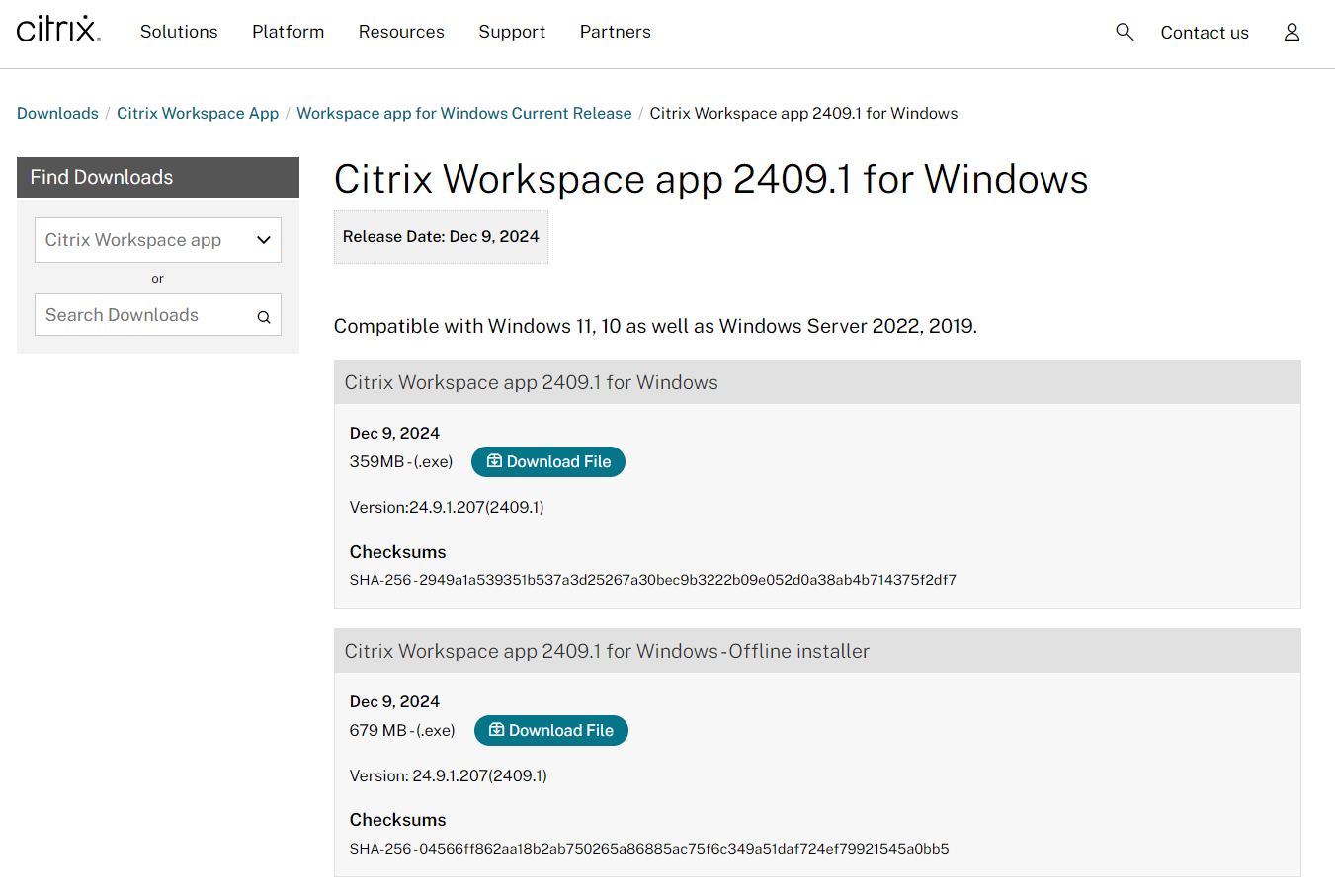Image resolution: width=1335 pixels, height=896 pixels.
Task: Click the 679 MB -(.exe) file size text
Action: coord(402,730)
